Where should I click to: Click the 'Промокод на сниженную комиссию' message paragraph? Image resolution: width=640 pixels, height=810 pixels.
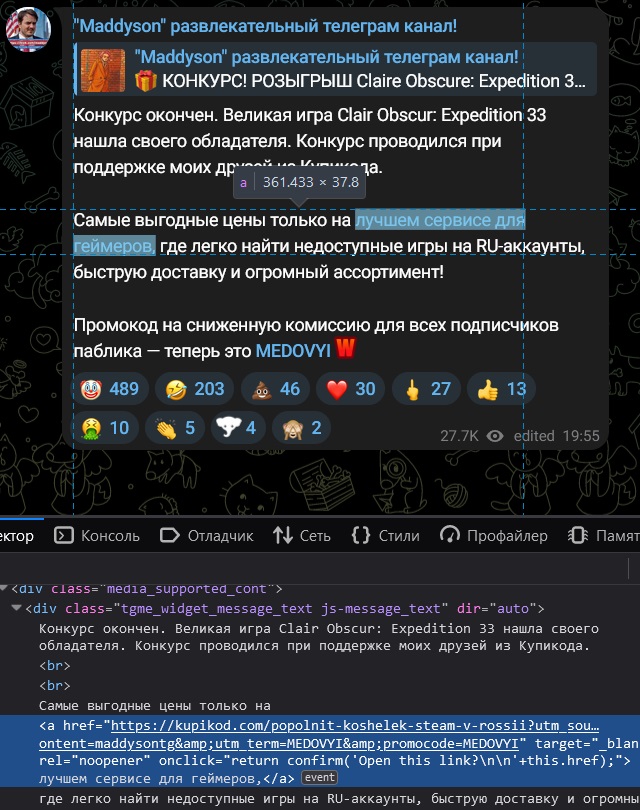click(316, 338)
